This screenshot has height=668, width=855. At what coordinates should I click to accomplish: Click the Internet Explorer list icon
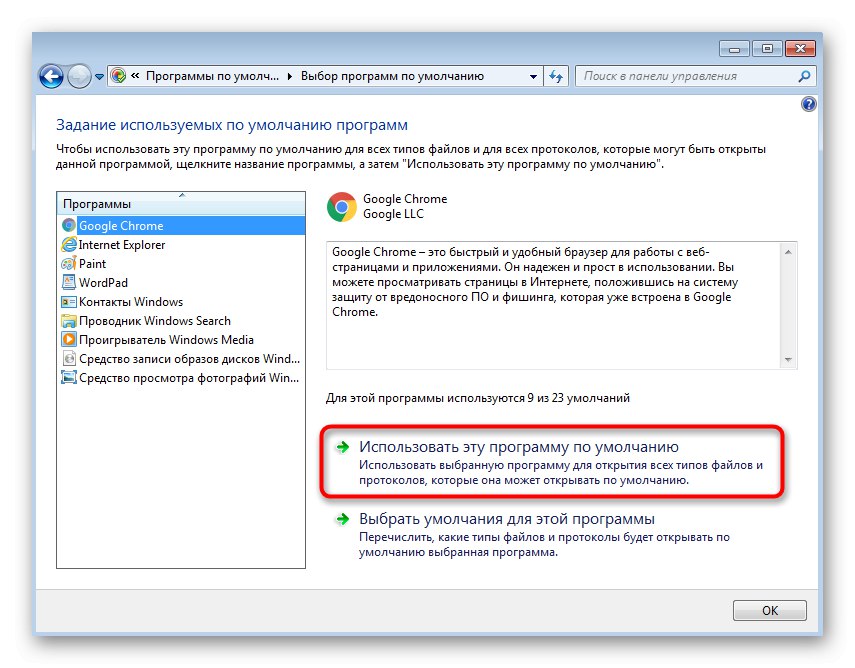[69, 244]
